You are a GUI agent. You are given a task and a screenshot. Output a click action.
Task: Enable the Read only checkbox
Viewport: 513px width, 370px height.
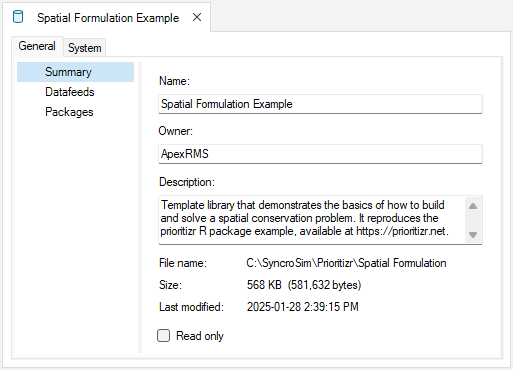[163, 336]
